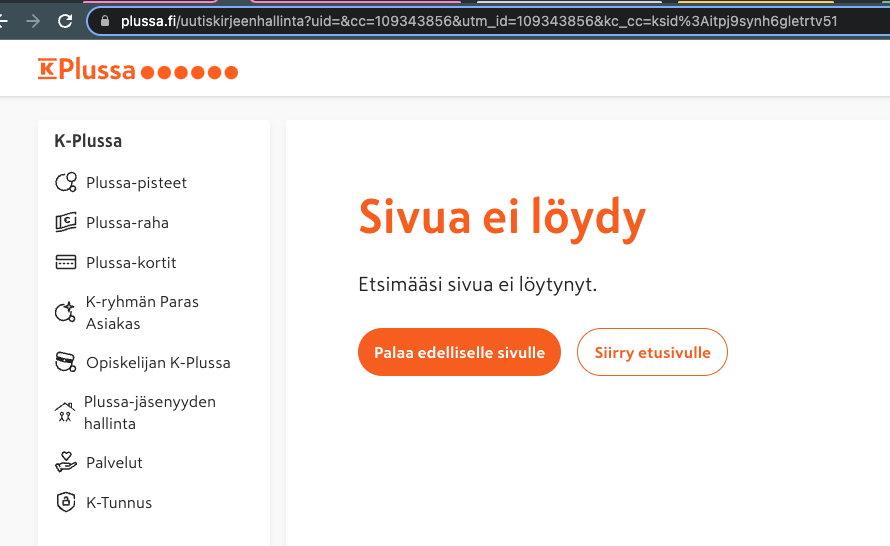Click the padlock site info icon

104,21
